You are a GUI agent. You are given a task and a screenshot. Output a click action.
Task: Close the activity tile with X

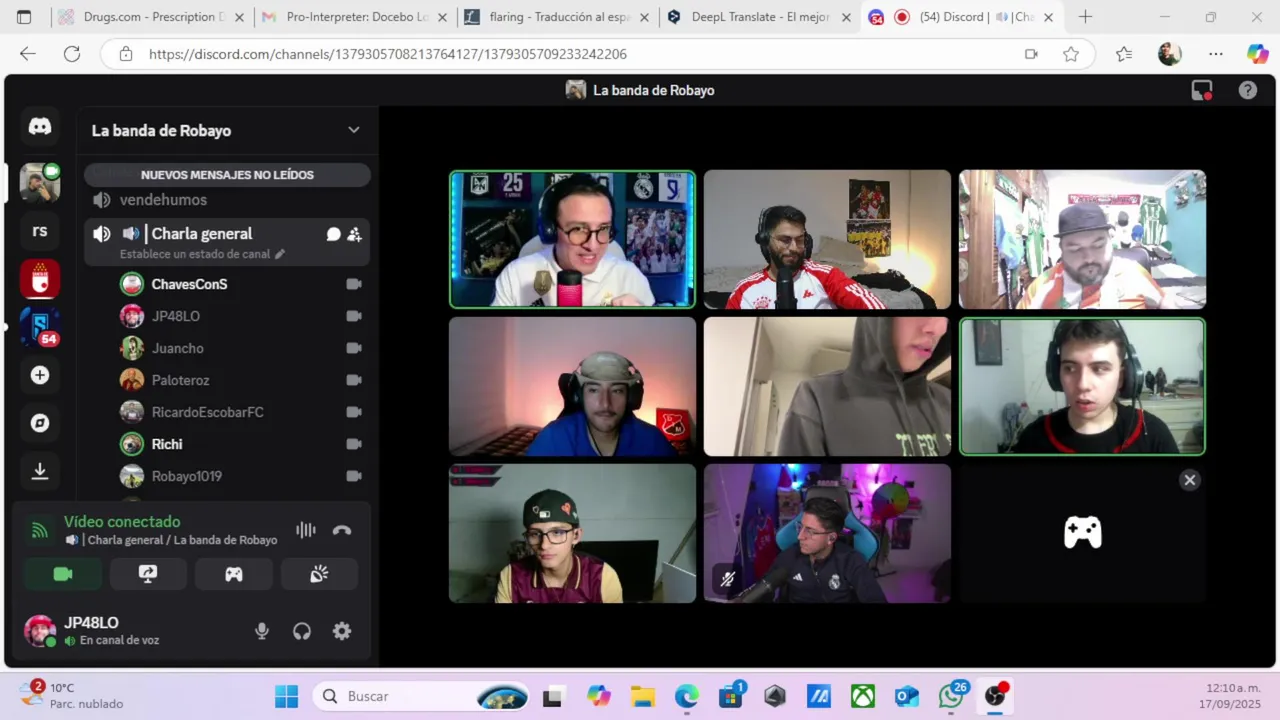[1190, 480]
